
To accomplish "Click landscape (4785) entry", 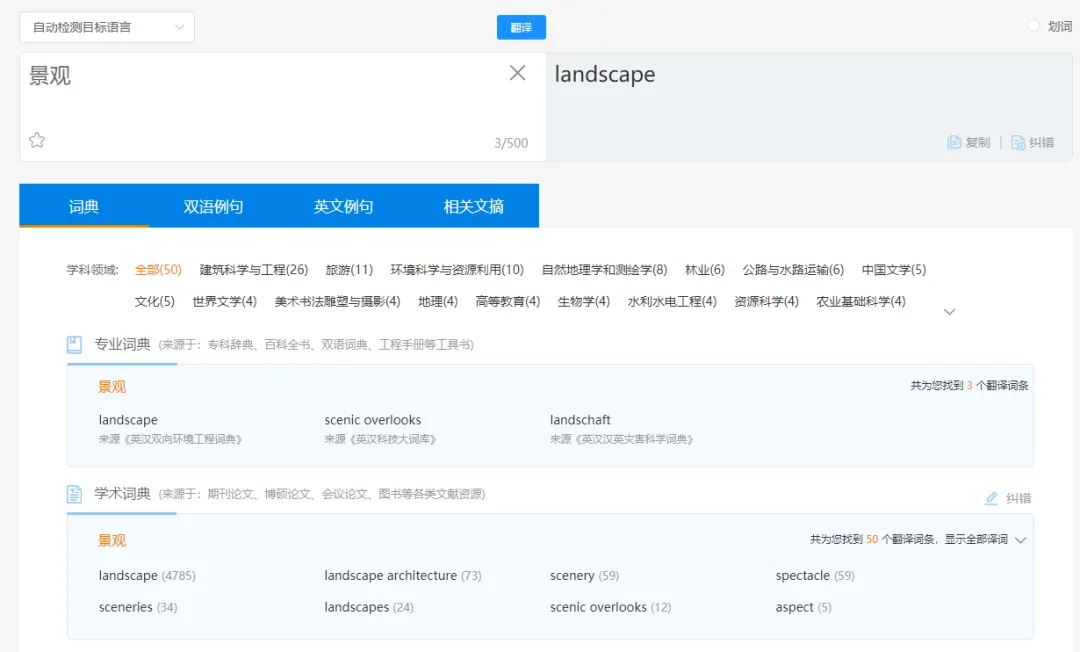I will [x=147, y=576].
